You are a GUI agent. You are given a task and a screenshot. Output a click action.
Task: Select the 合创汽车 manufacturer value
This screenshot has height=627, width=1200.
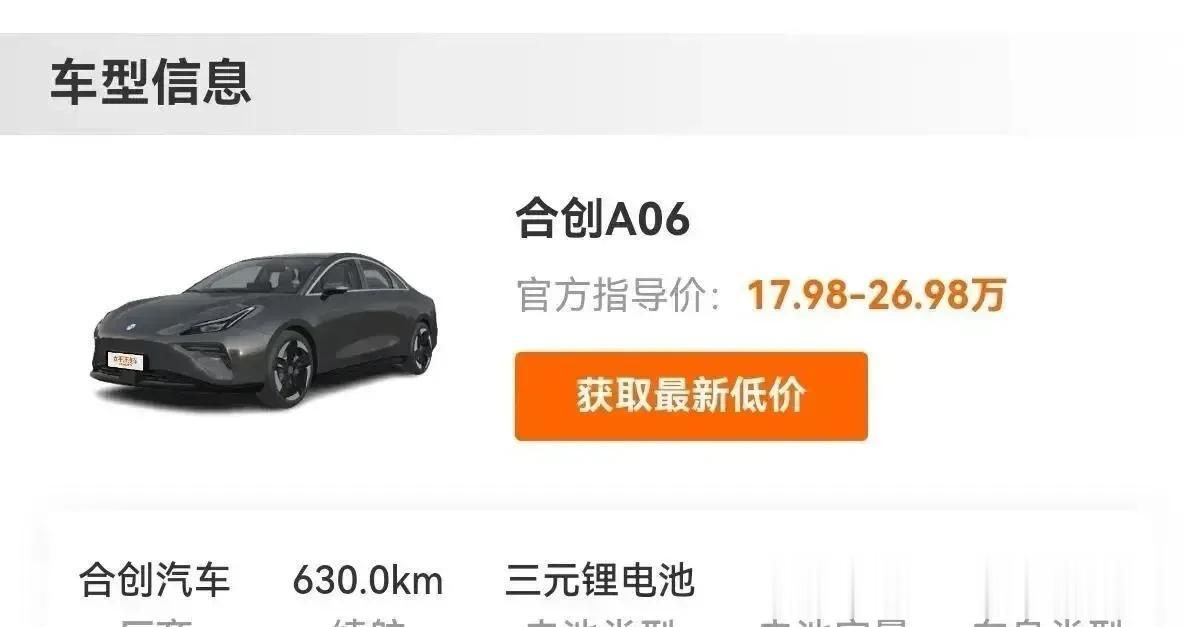pos(155,579)
